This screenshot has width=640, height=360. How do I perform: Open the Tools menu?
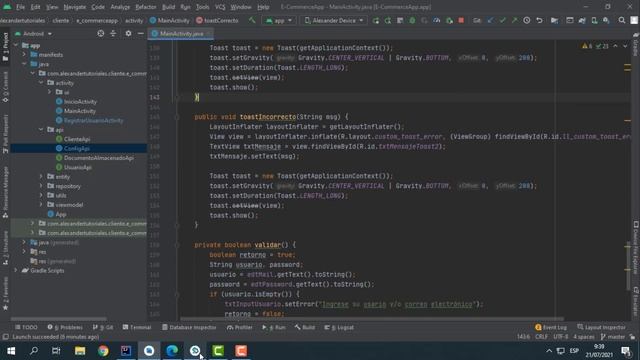click(202, 7)
